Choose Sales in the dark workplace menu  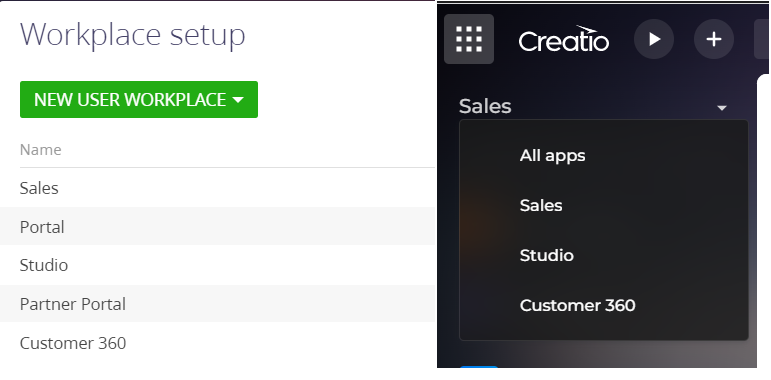[541, 205]
